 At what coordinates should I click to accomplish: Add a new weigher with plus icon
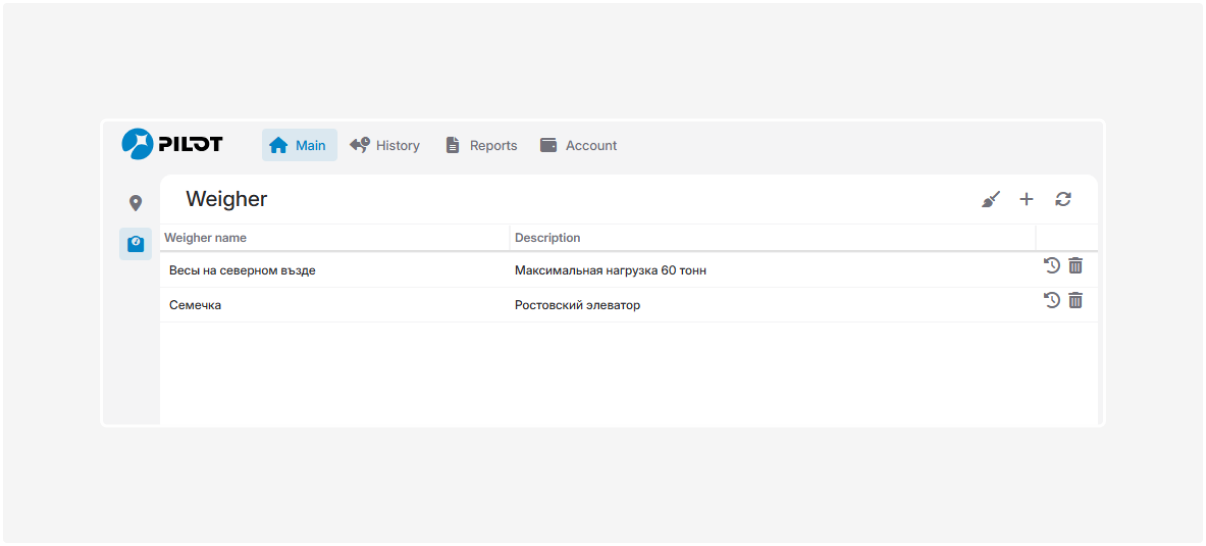click(1026, 200)
